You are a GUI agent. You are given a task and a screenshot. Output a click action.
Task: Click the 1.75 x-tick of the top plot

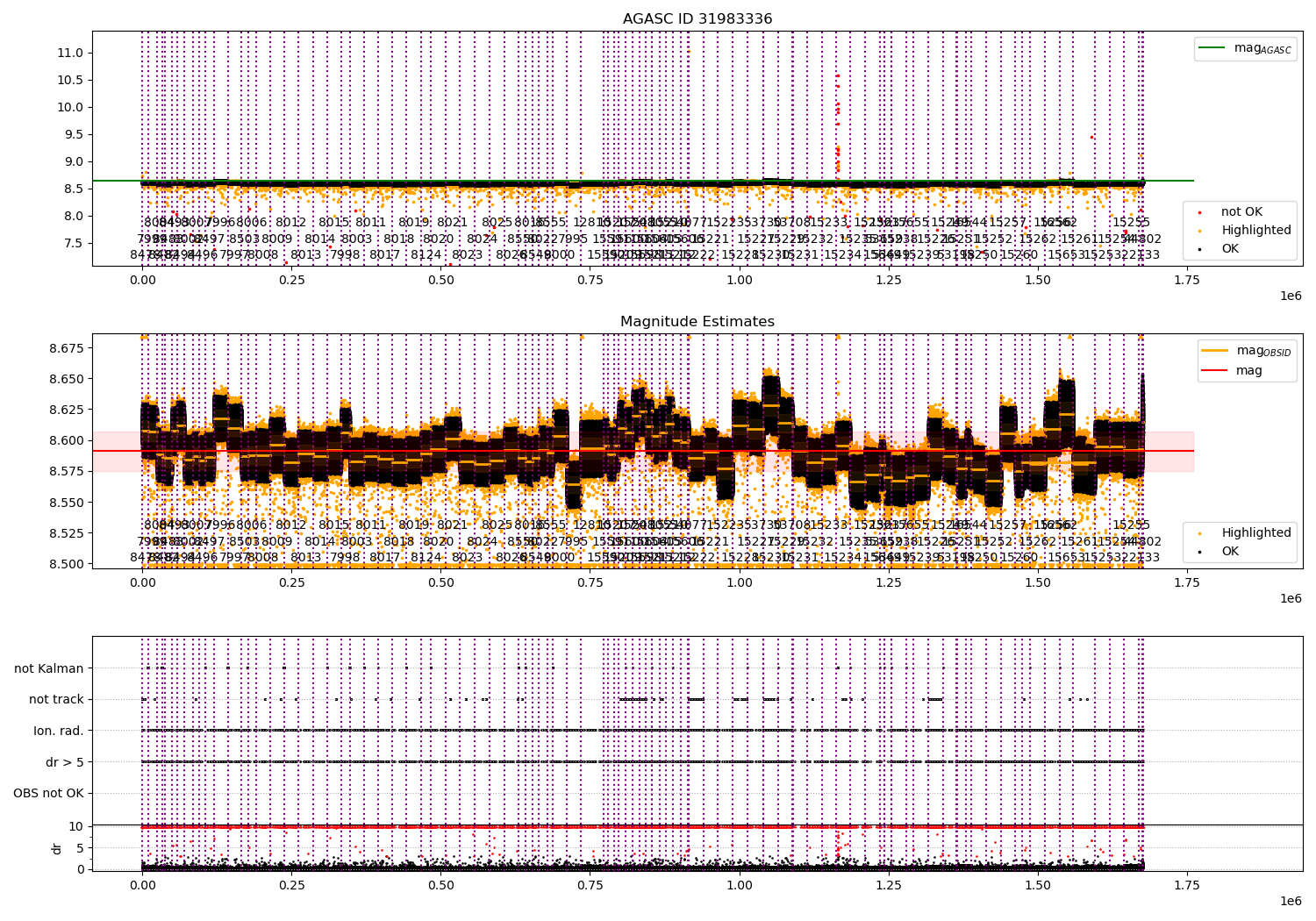(1187, 280)
